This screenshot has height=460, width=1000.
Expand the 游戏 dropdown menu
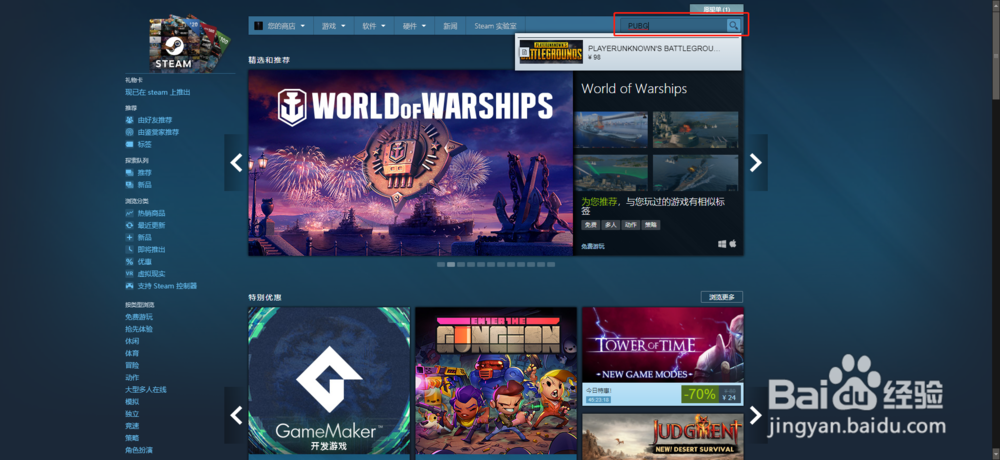point(334,26)
